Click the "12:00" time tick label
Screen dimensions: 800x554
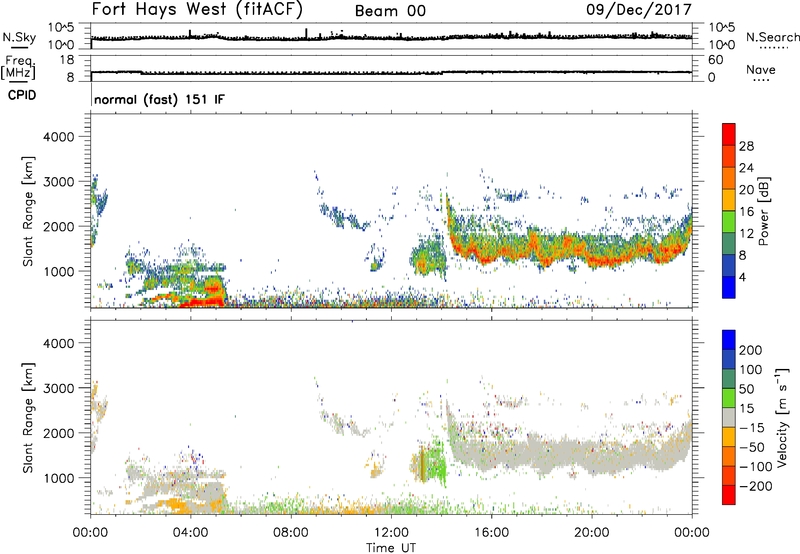[x=391, y=533]
